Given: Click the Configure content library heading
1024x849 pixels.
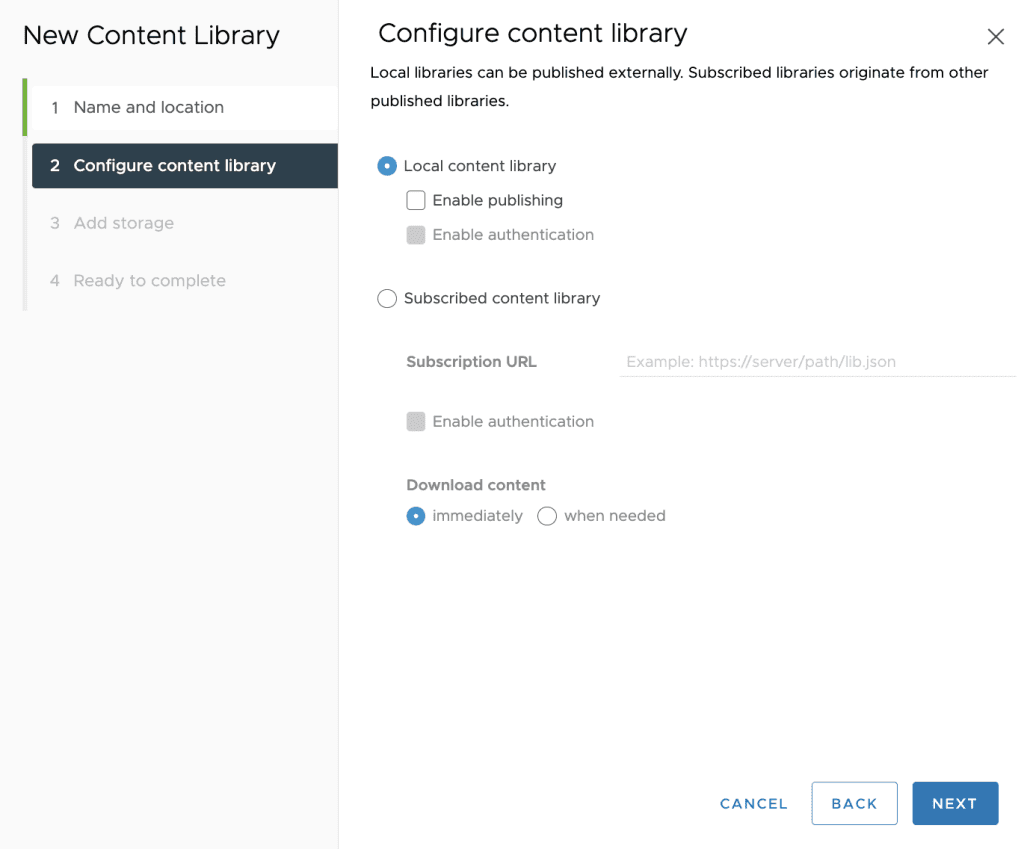Looking at the screenshot, I should (533, 33).
